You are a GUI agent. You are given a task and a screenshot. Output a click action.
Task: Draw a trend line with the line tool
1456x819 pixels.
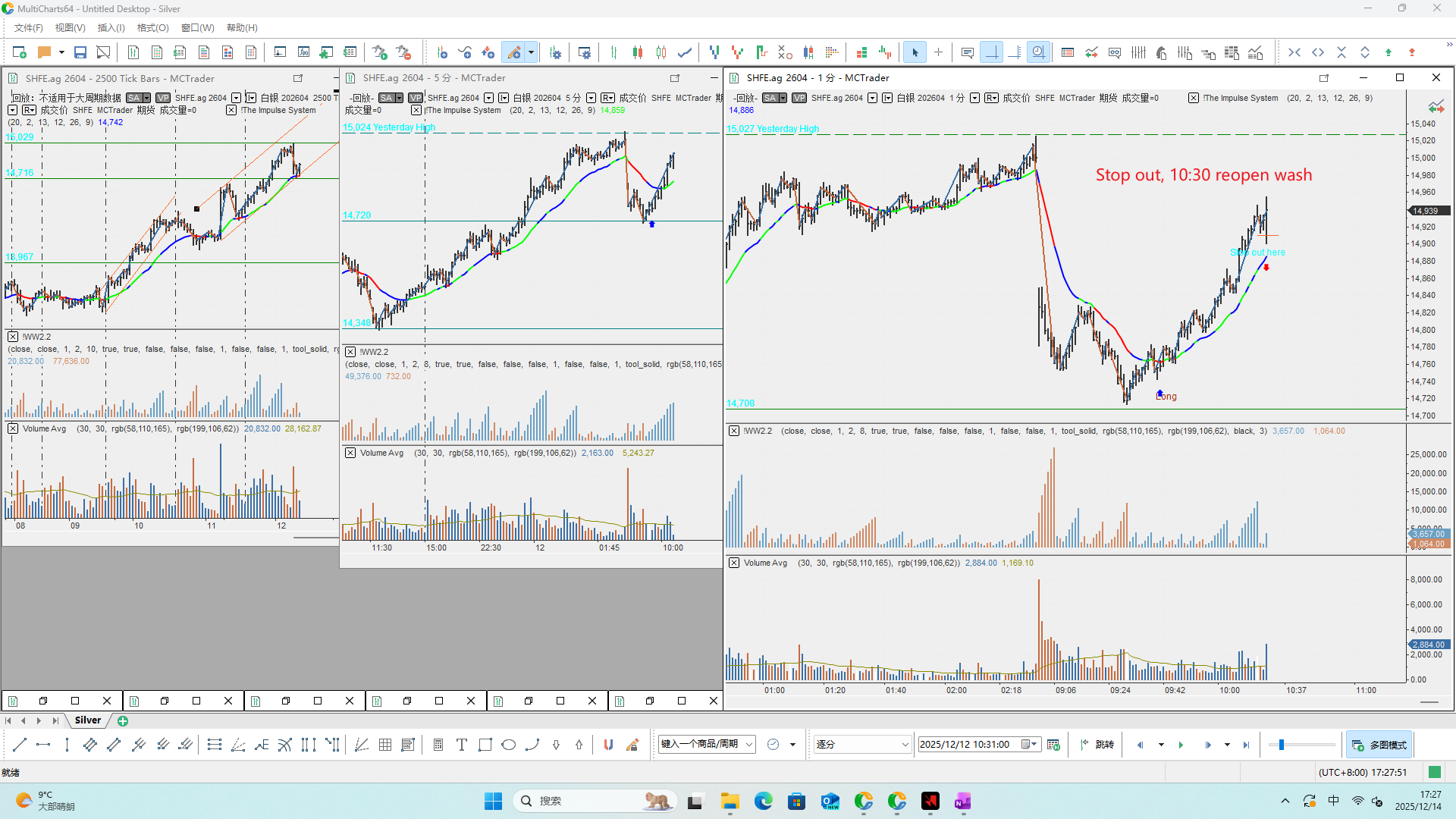pyautogui.click(x=20, y=745)
